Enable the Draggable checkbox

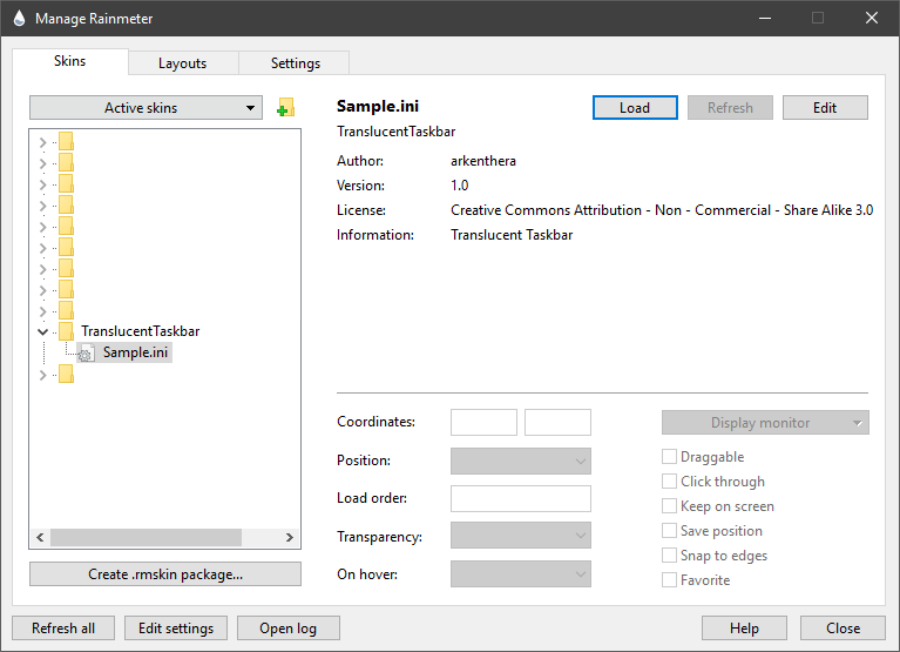(x=669, y=457)
